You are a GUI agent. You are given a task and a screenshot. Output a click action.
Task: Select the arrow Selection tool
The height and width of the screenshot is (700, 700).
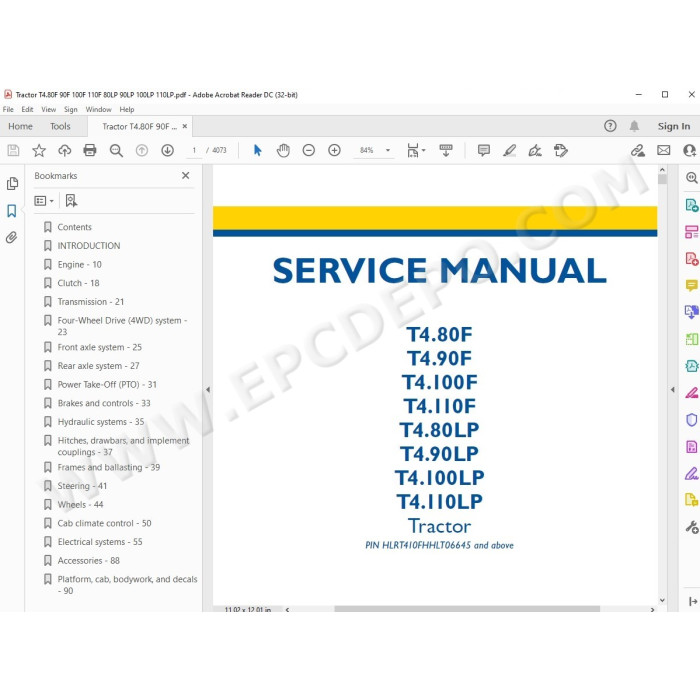pyautogui.click(x=258, y=150)
